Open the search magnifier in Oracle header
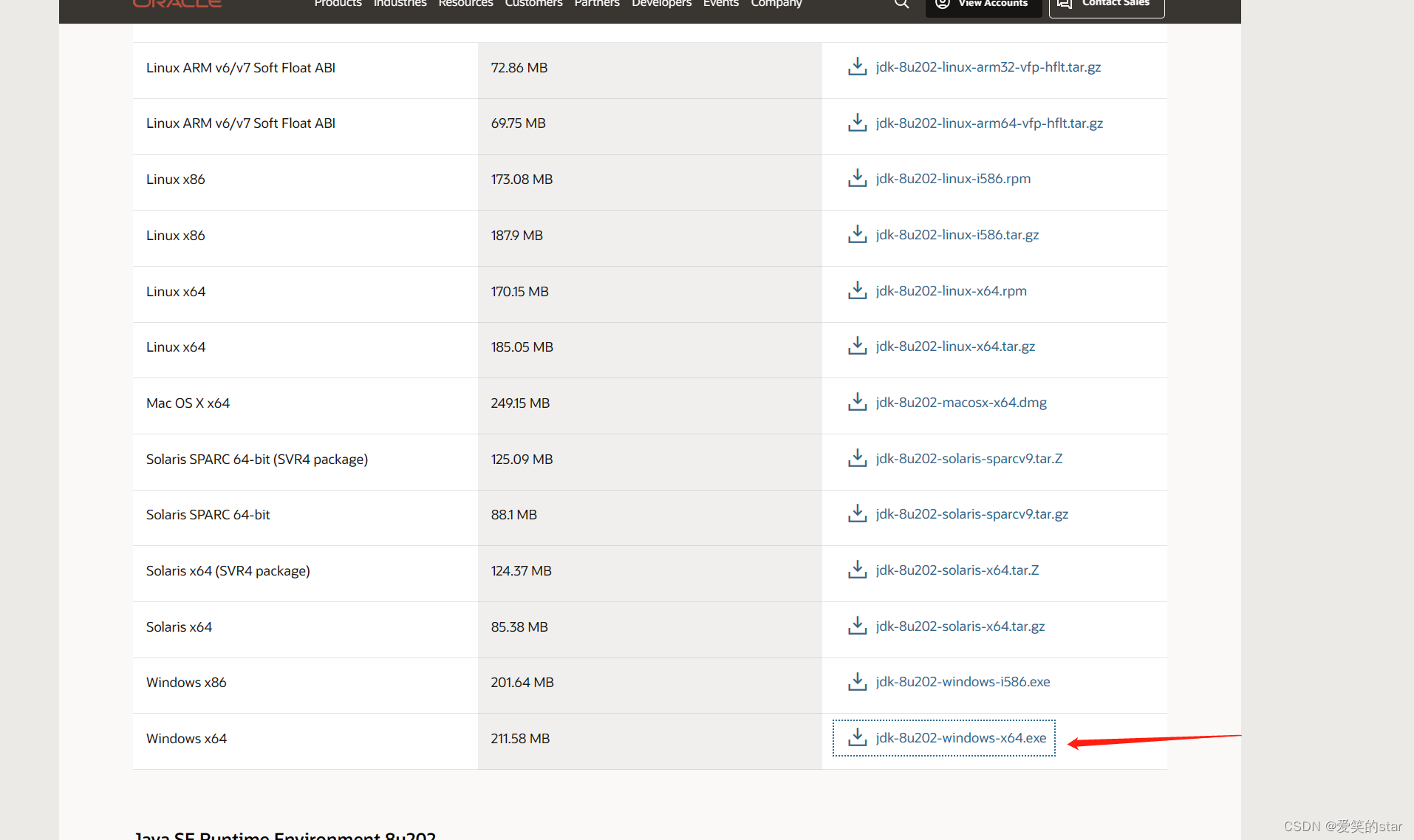Image resolution: width=1414 pixels, height=840 pixels. tap(901, 4)
